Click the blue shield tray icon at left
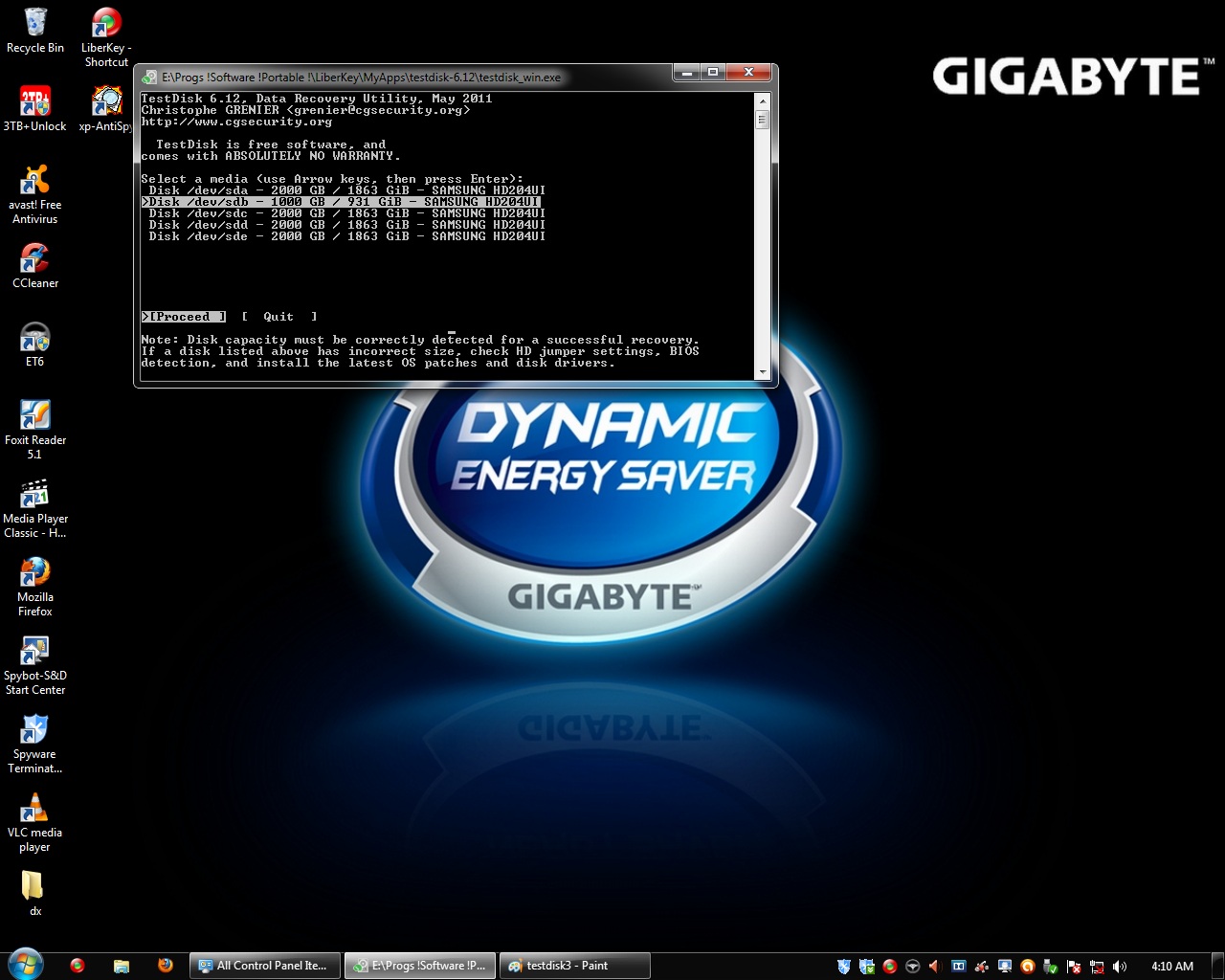1225x980 pixels. pyautogui.click(x=844, y=967)
